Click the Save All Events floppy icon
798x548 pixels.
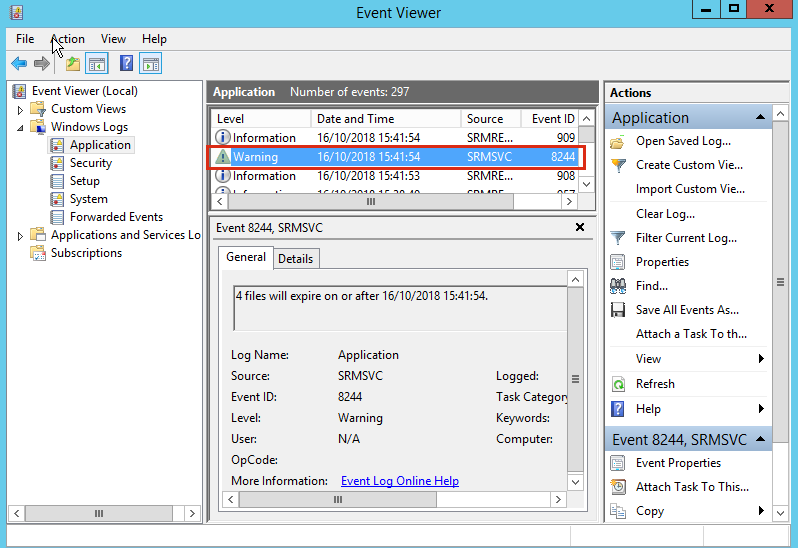click(618, 310)
